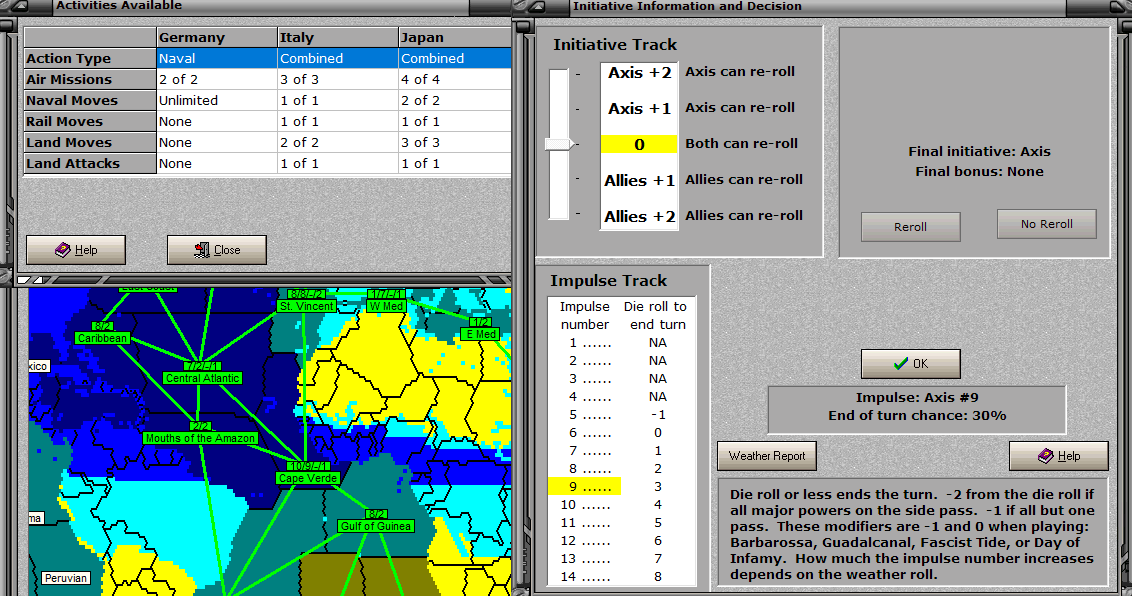Click Italy's Combined action type cell

point(338,58)
